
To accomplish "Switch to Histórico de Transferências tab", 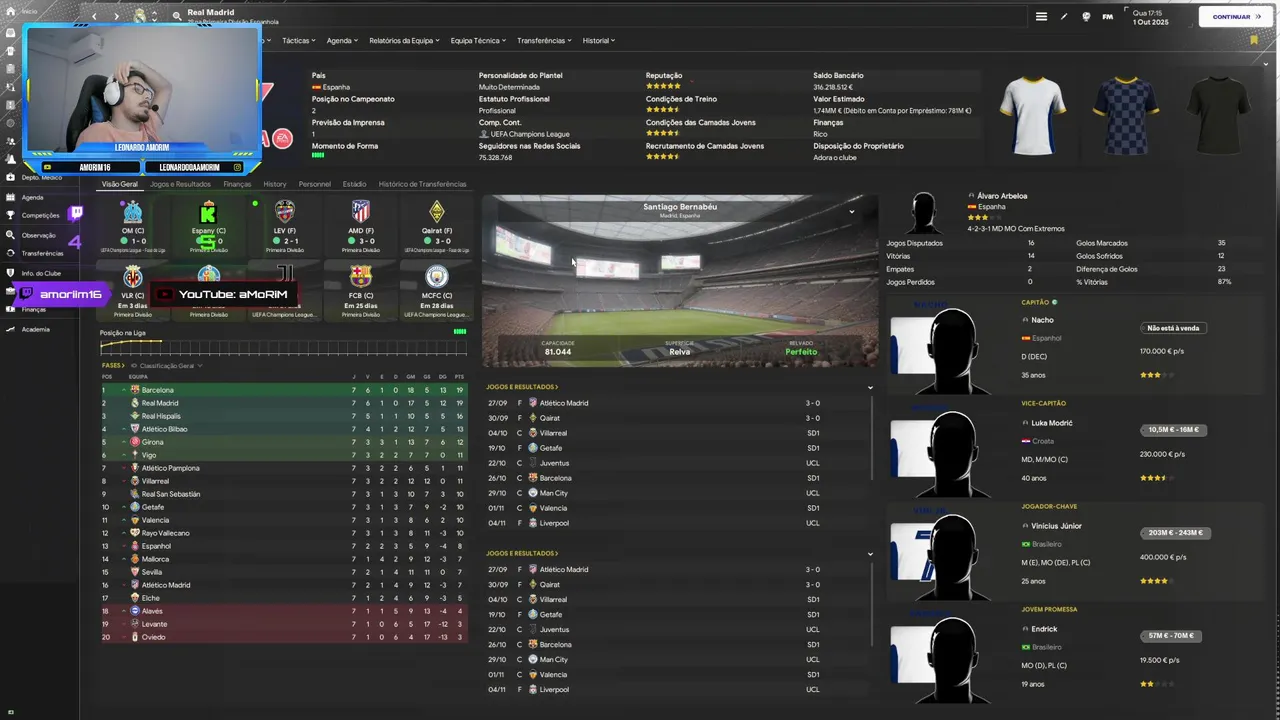I will click(422, 184).
